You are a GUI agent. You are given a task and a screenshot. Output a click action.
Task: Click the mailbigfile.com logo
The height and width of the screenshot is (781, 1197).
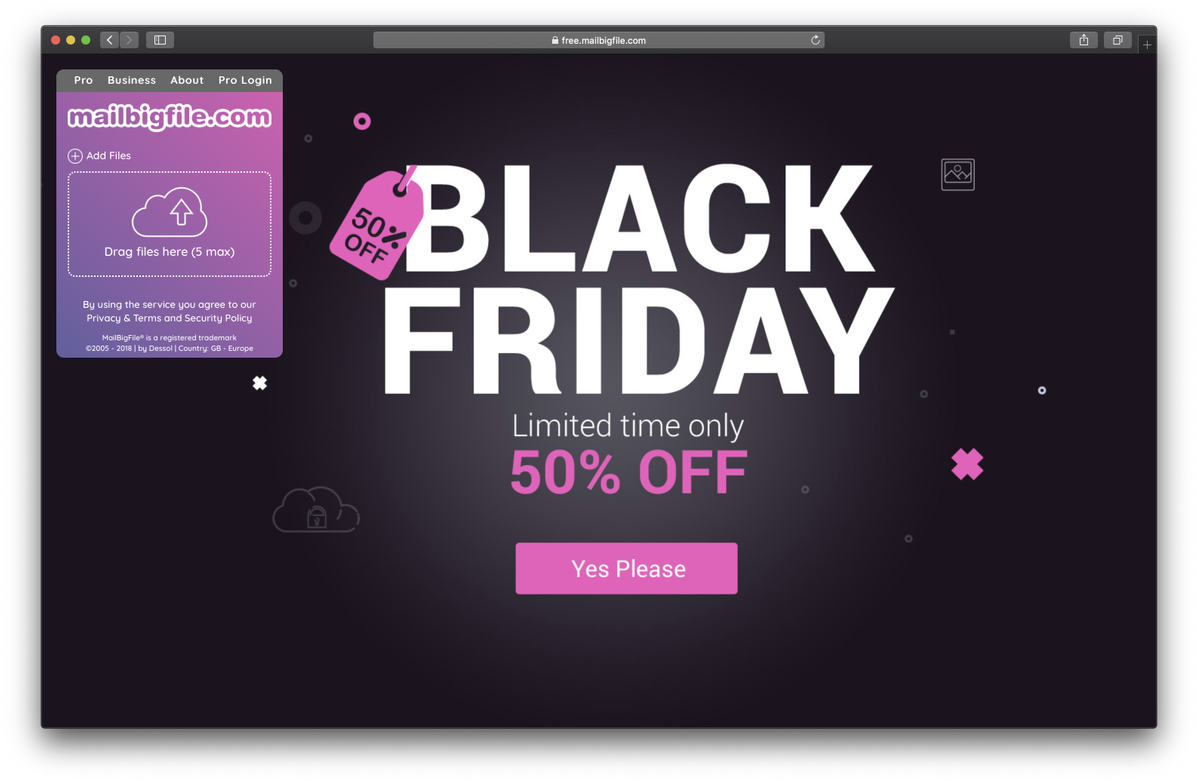coord(169,117)
